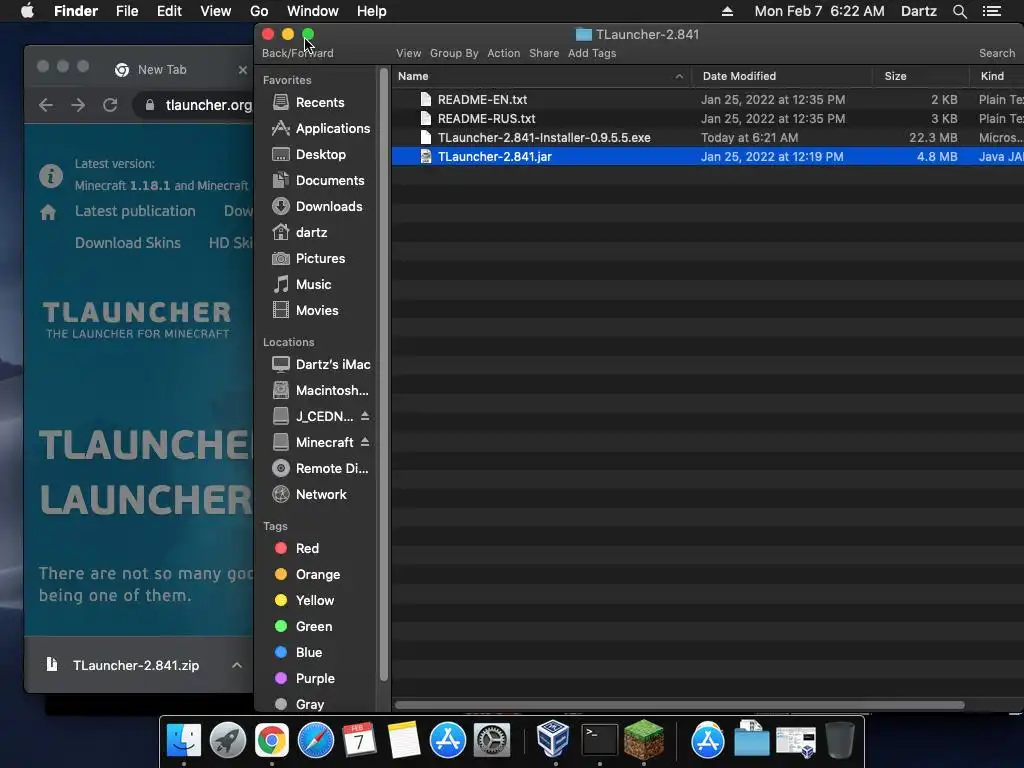
Task: Click Latest publication link in Chrome
Action: [x=135, y=211]
